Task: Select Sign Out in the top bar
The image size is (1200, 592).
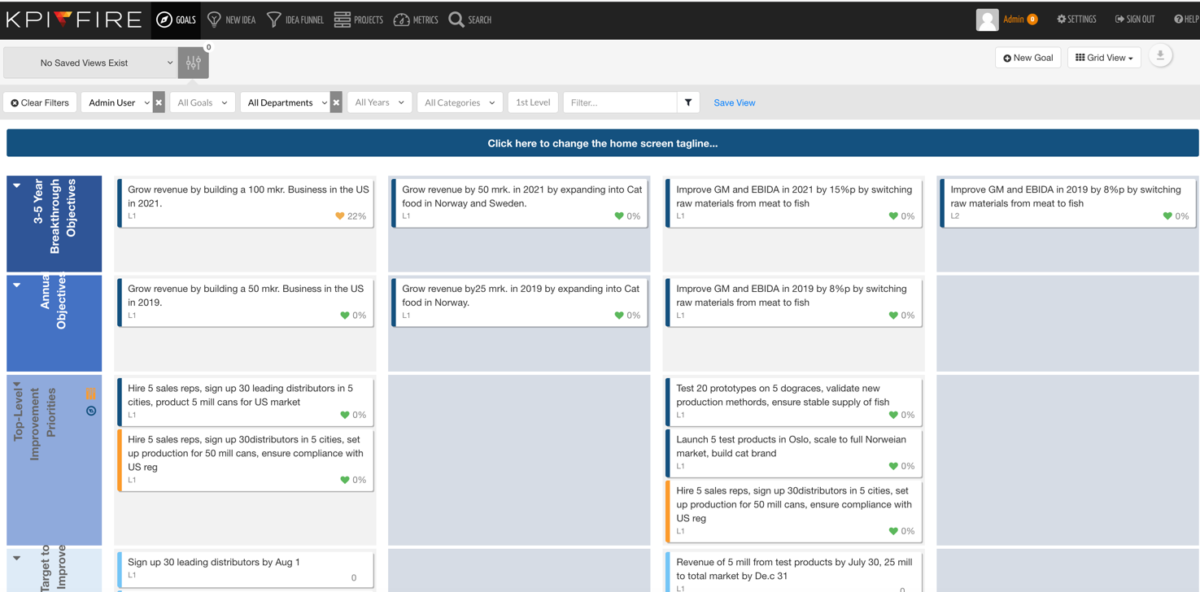Action: 1135,19
